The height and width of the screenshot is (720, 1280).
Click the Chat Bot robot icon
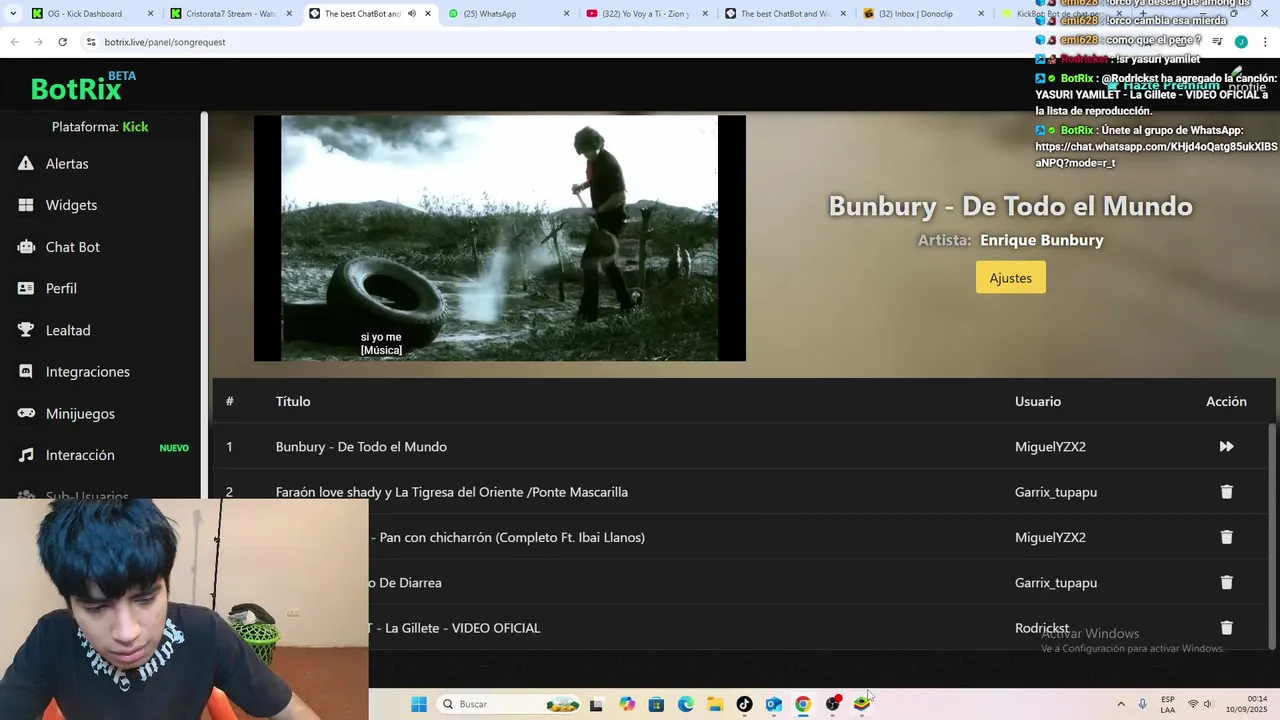point(26,246)
